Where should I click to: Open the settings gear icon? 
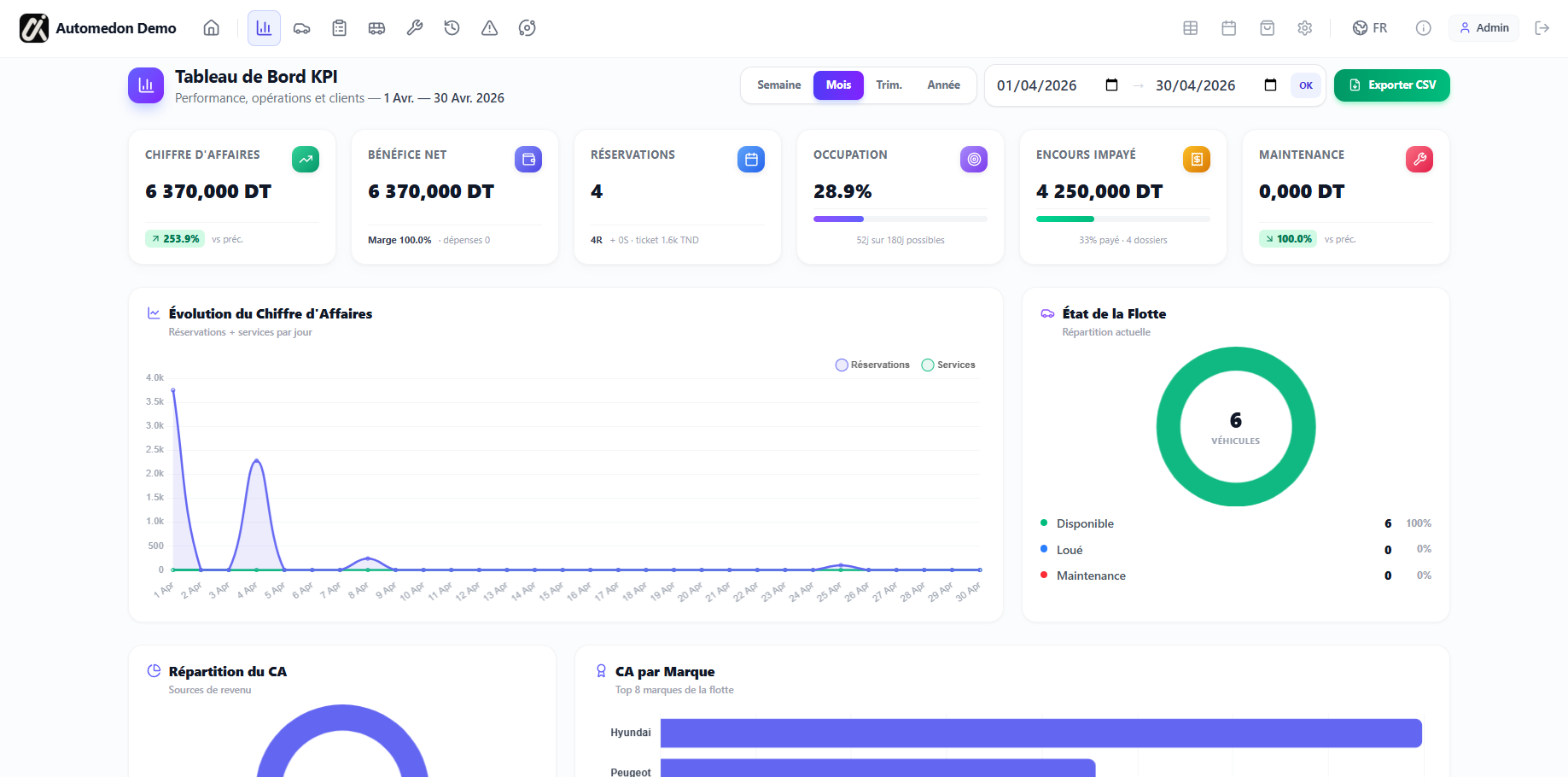1305,28
